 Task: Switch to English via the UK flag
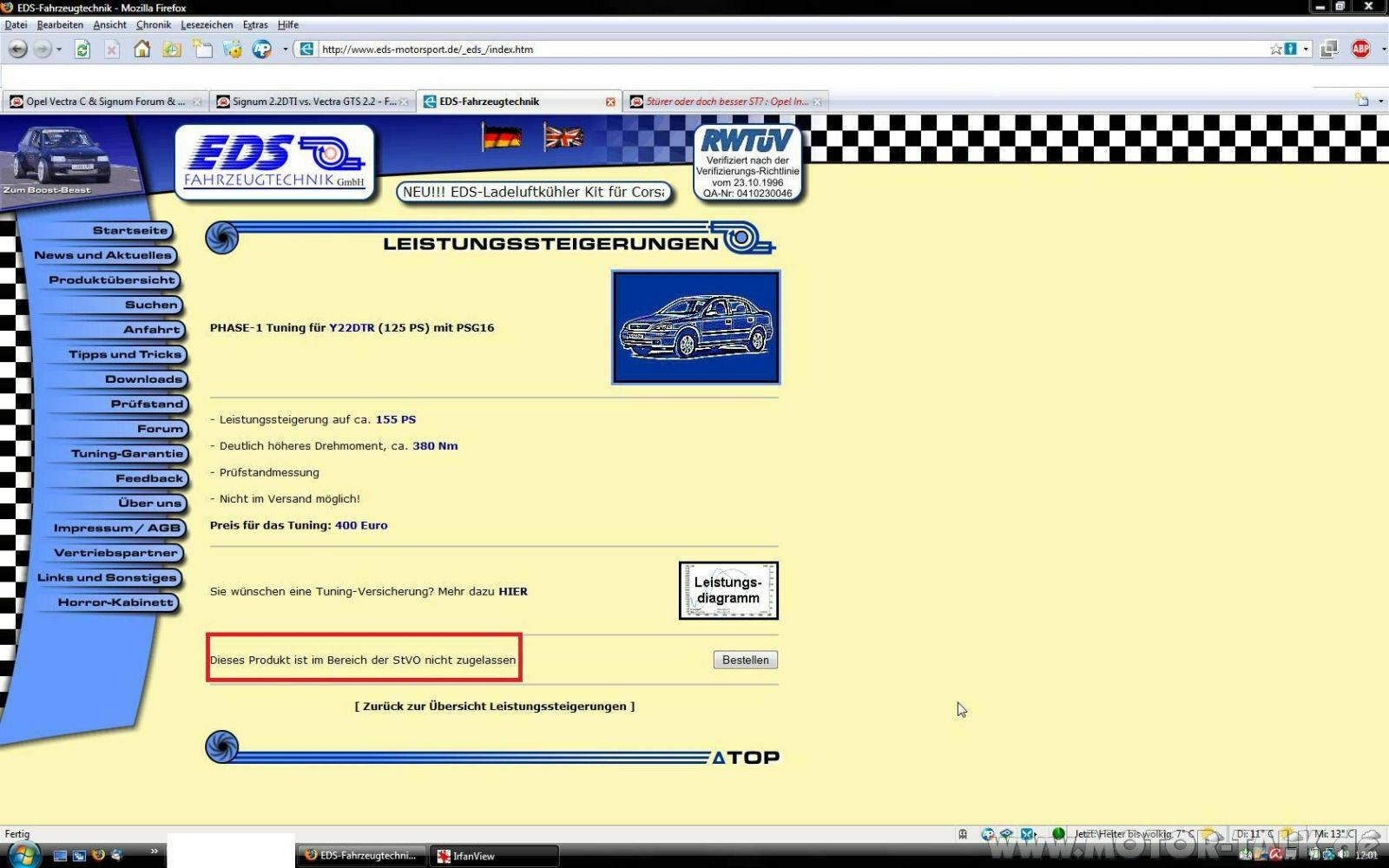click(x=563, y=137)
